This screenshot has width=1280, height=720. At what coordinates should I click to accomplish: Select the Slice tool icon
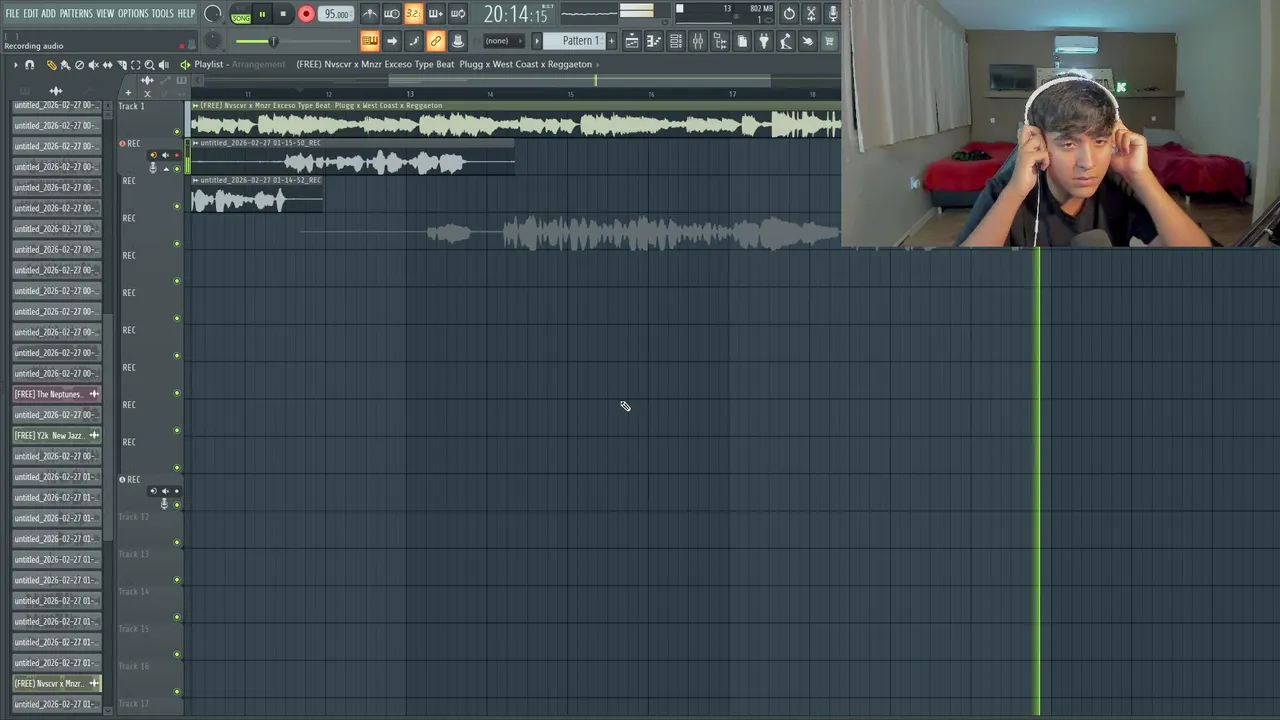(x=122, y=65)
